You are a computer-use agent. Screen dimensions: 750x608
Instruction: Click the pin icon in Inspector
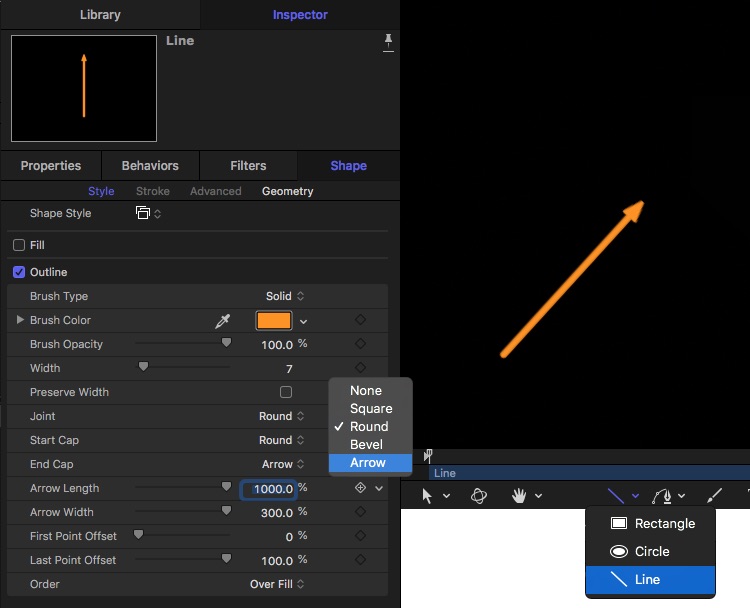pos(388,42)
